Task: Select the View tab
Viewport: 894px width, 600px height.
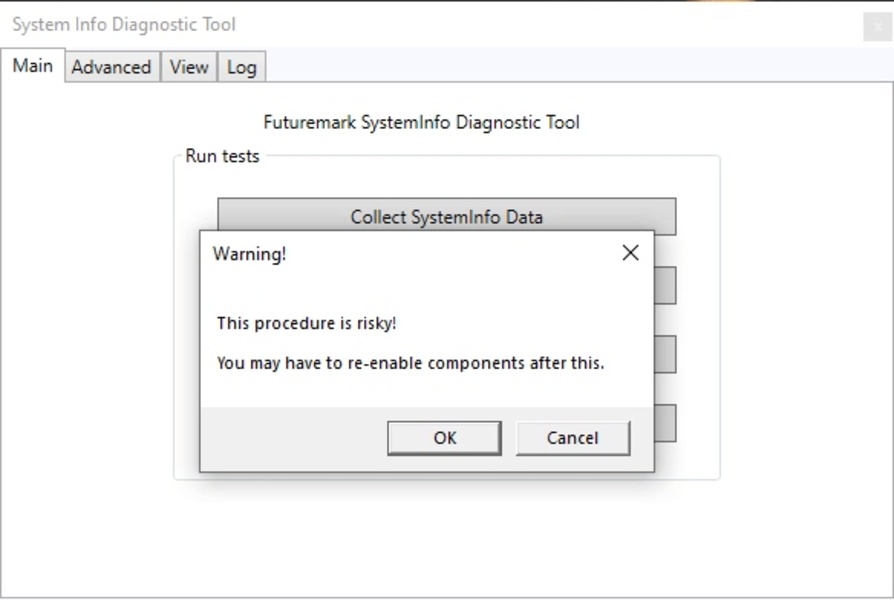Action: pos(189,67)
